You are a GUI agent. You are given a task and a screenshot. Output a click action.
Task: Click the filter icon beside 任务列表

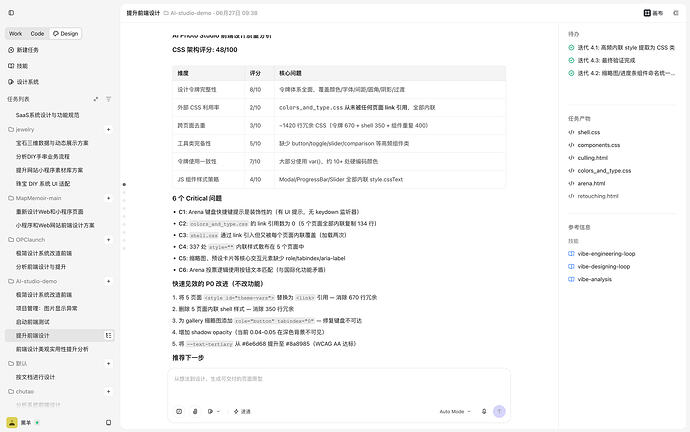(x=108, y=99)
